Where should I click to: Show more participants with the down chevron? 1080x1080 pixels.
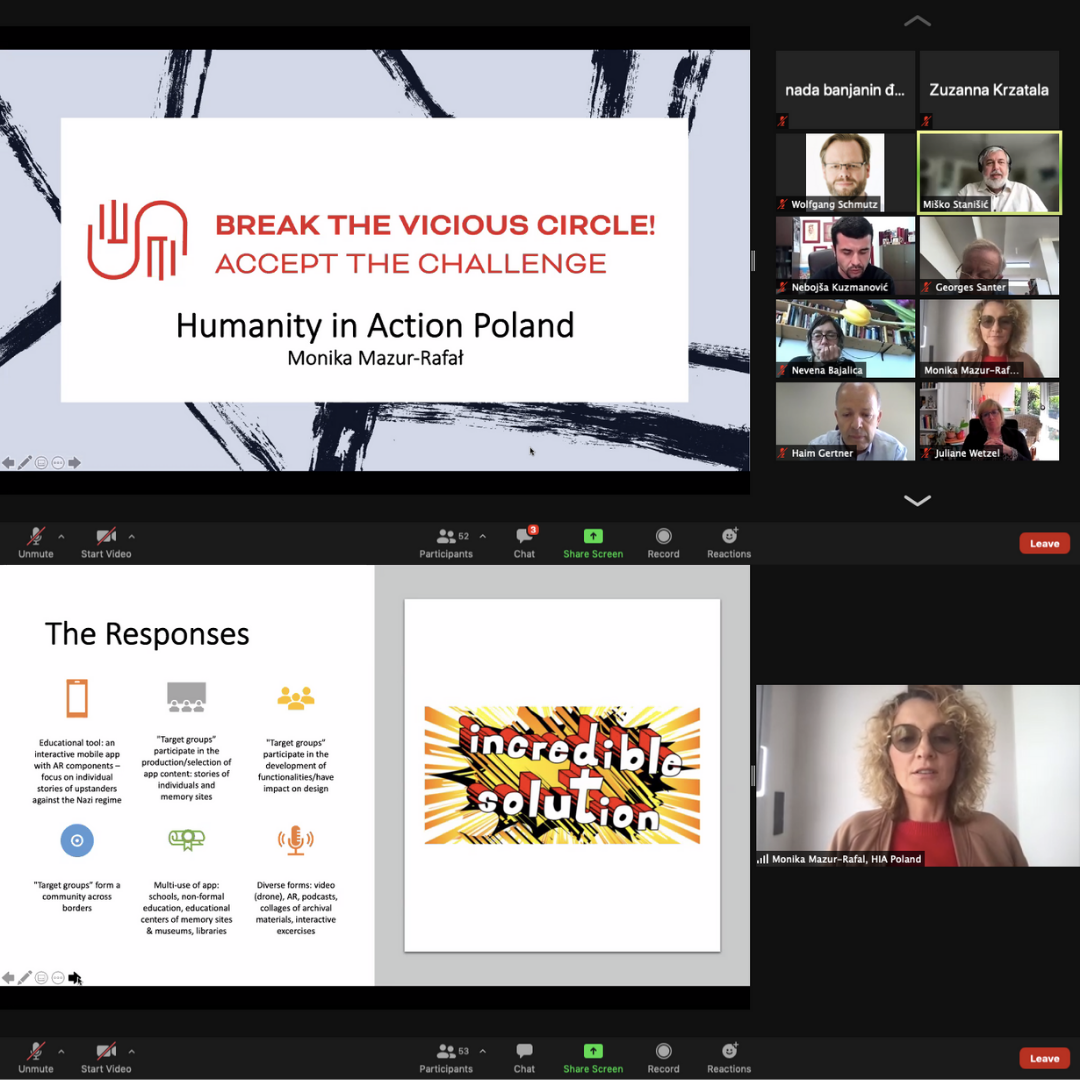pos(917,500)
